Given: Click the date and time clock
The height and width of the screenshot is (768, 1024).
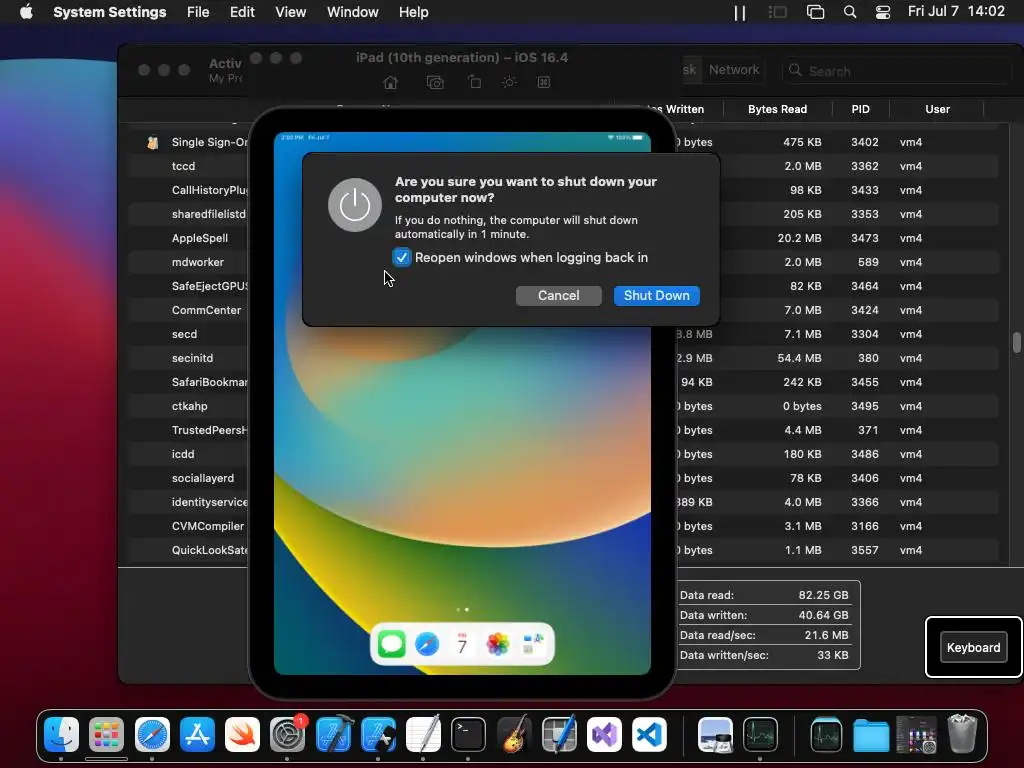Looking at the screenshot, I should click(956, 11).
